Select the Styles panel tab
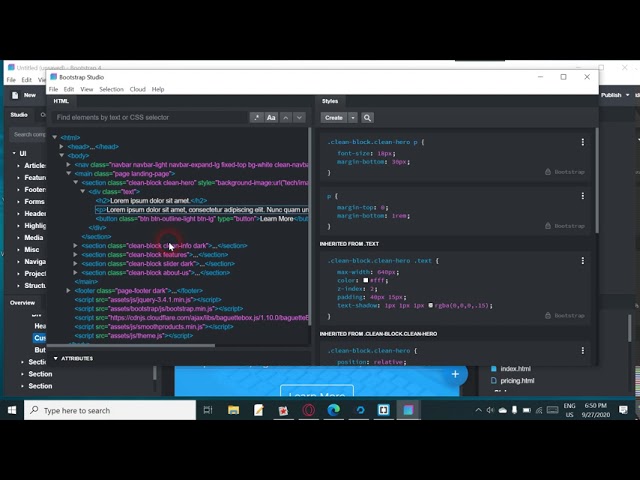 click(x=330, y=101)
